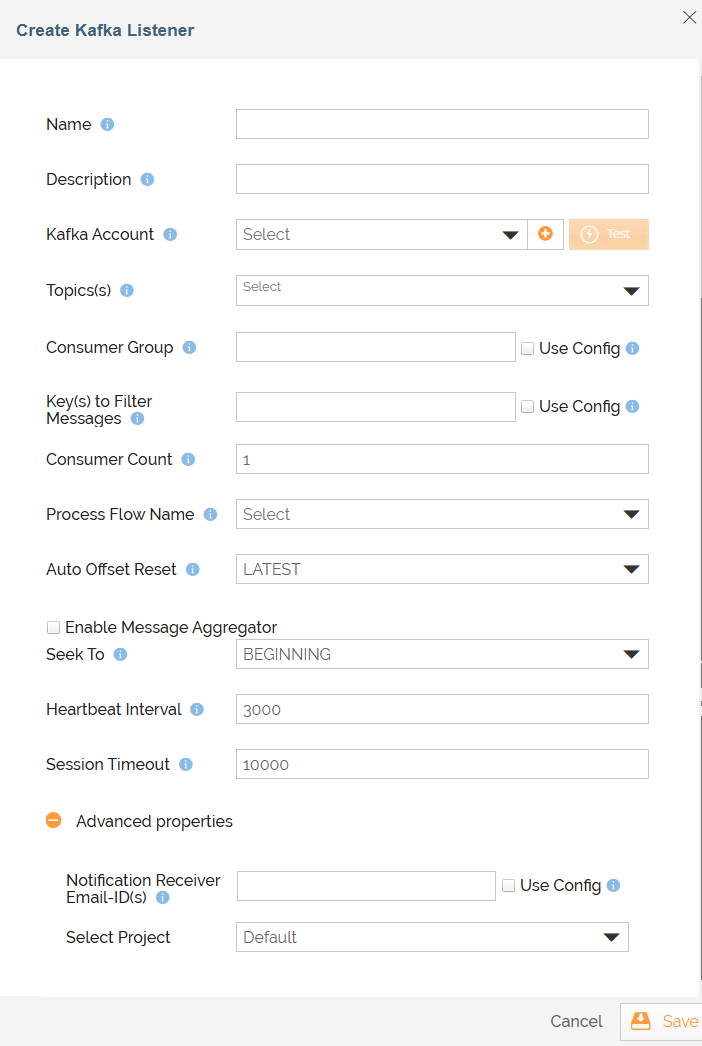Click into the Description input field

(442, 179)
